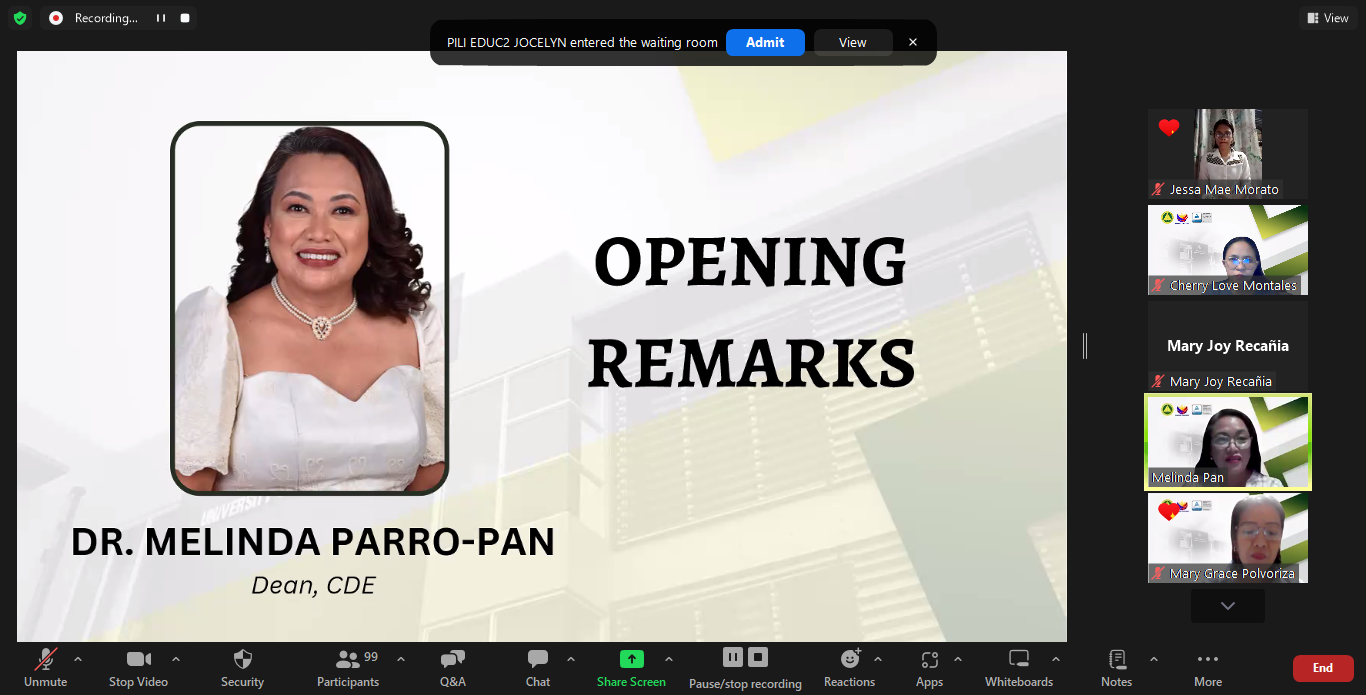Viewport: 1366px width, 695px height.
Task: Click the red End meeting button
Action: [x=1322, y=668]
